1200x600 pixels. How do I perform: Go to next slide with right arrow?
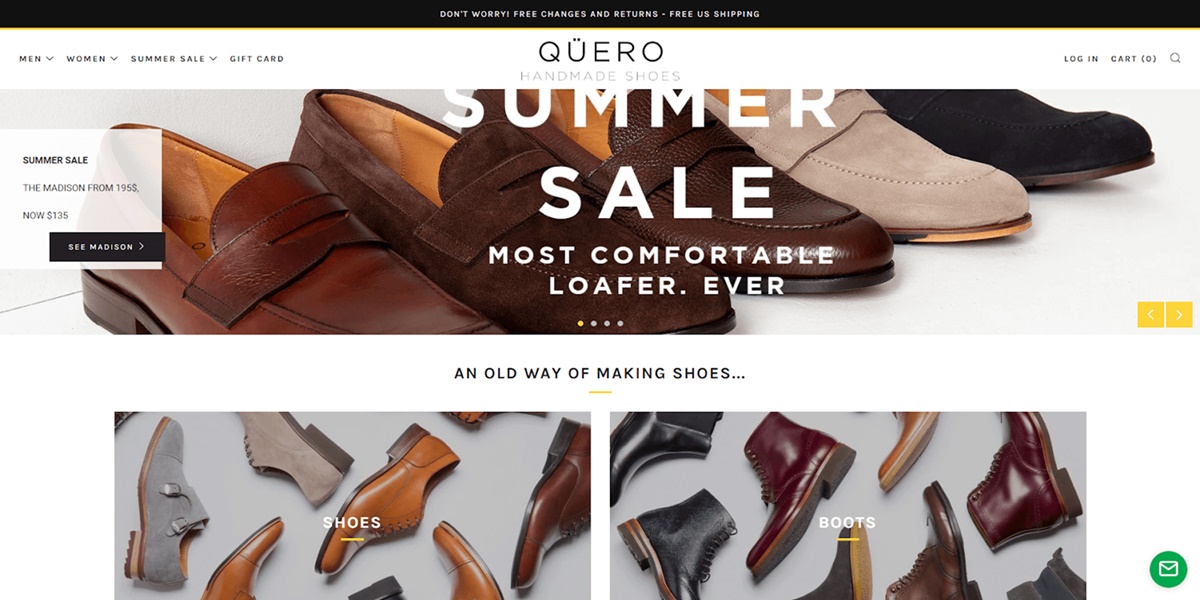coord(1179,315)
